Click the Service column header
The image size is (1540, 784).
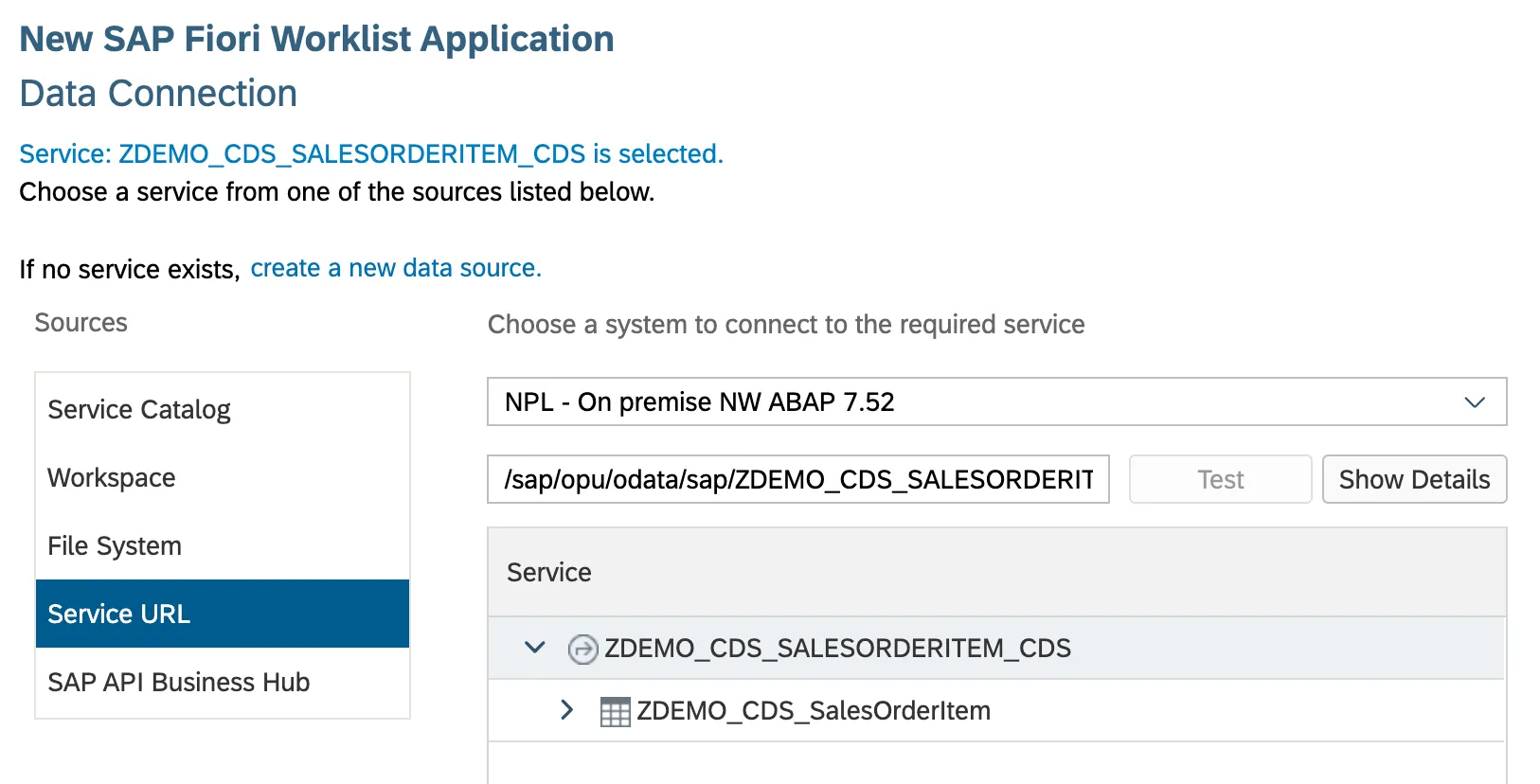point(549,573)
